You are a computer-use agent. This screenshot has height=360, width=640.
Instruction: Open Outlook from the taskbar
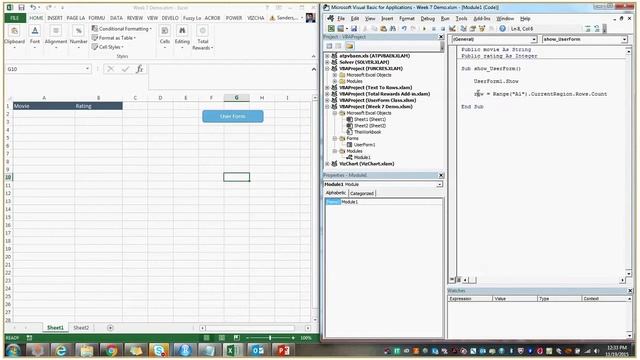(x=258, y=350)
